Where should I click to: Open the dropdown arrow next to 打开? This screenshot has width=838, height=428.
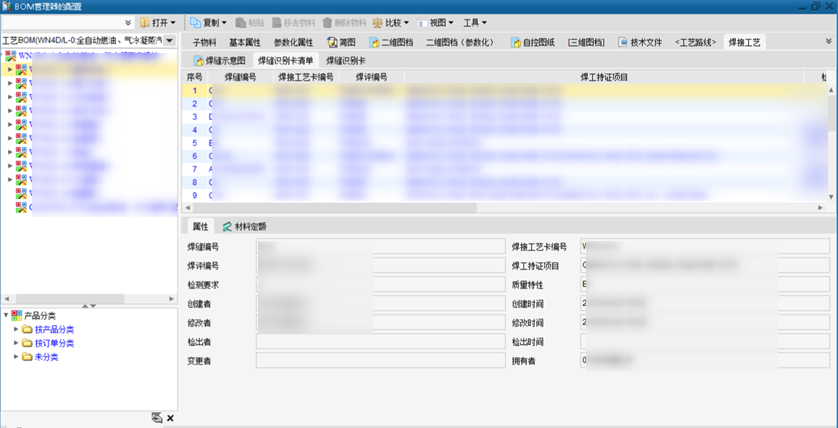[x=172, y=22]
